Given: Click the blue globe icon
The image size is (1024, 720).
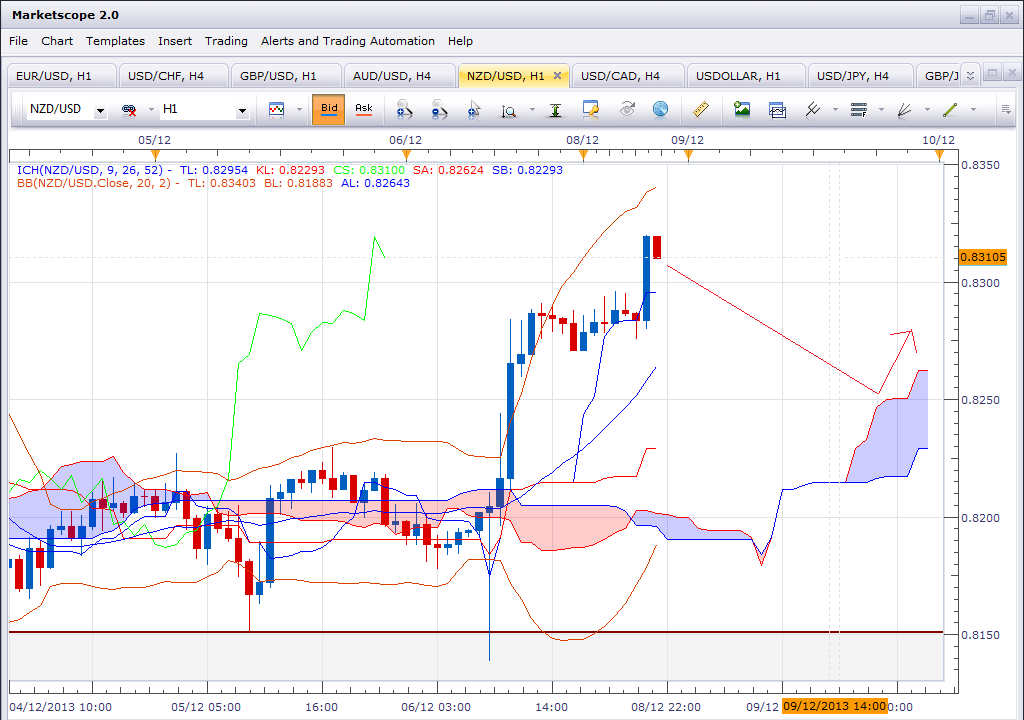Looking at the screenshot, I should [x=660, y=109].
